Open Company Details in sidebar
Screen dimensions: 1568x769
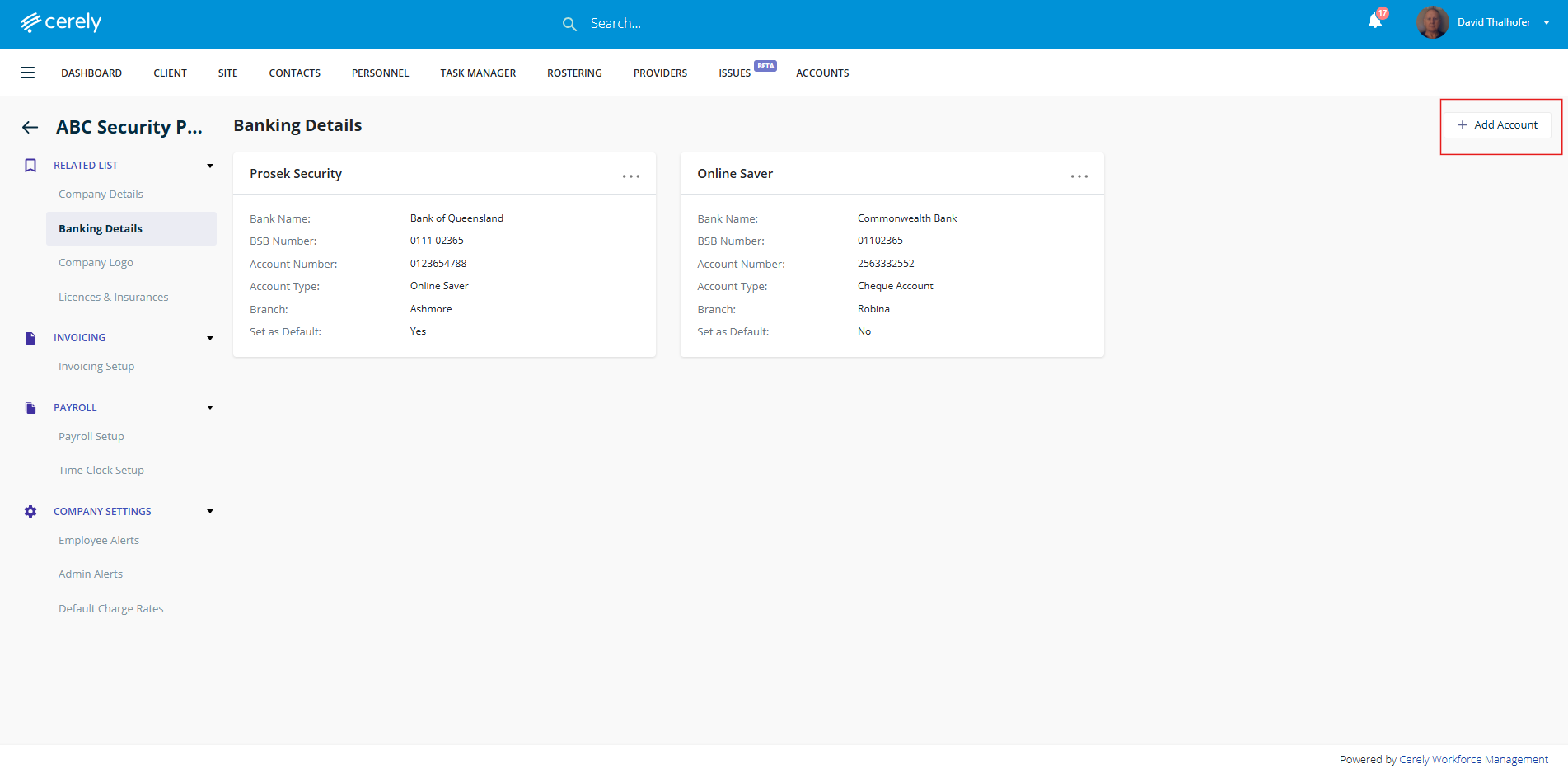[x=101, y=195]
